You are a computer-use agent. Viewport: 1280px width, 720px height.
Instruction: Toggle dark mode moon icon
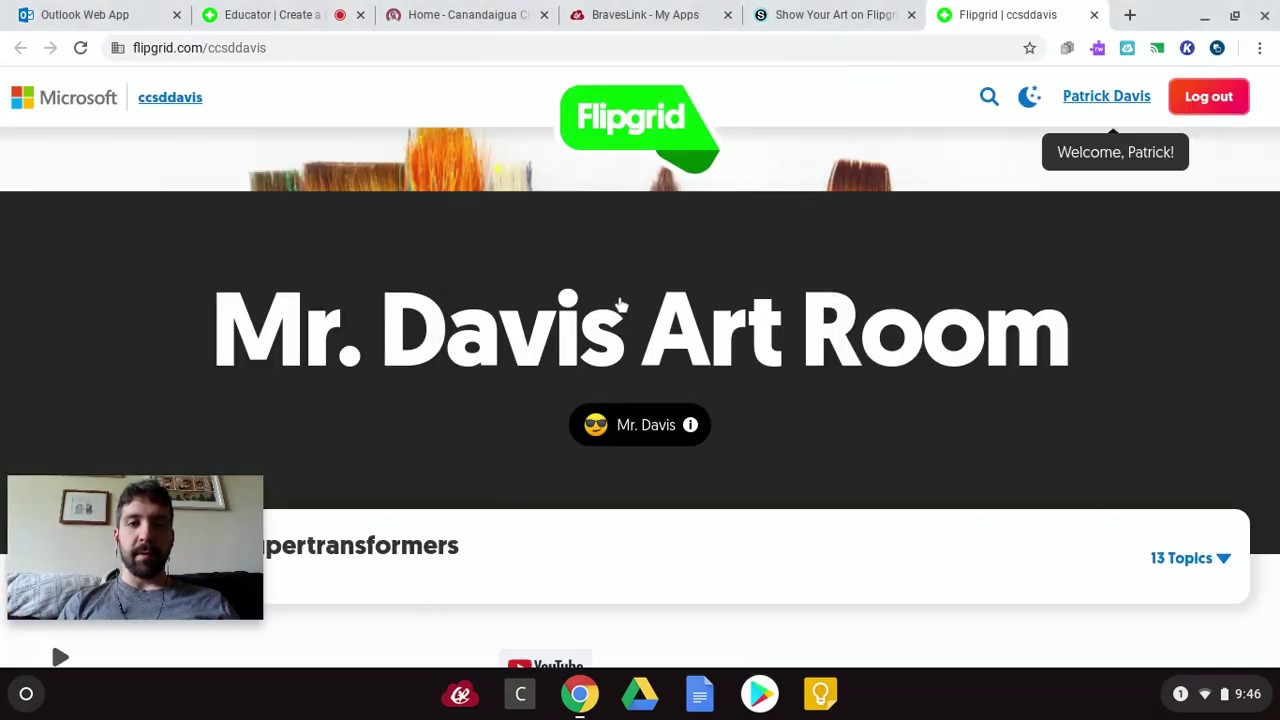click(1029, 96)
